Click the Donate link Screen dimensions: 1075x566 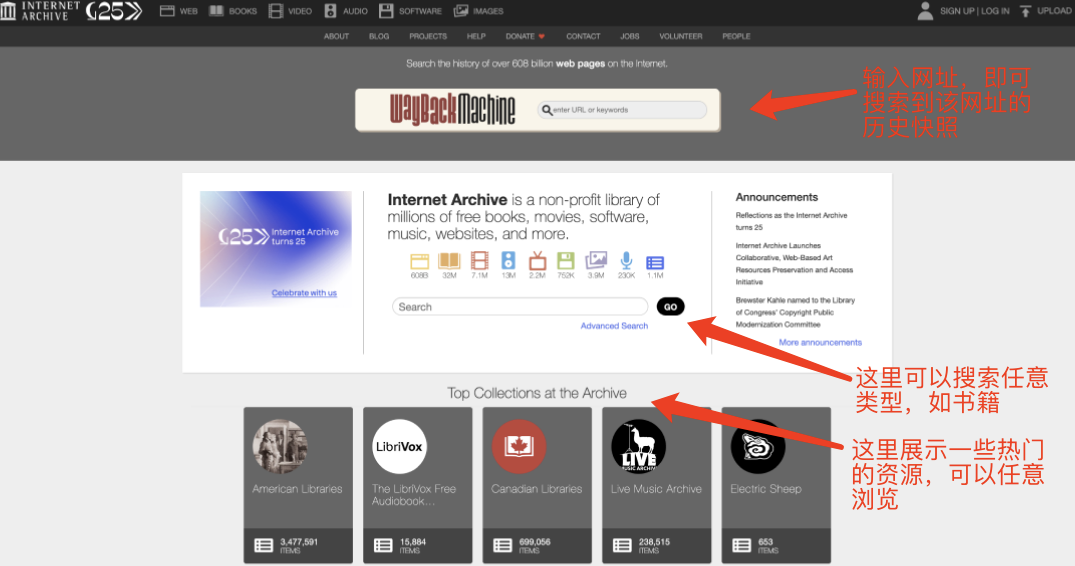pyautogui.click(x=524, y=36)
